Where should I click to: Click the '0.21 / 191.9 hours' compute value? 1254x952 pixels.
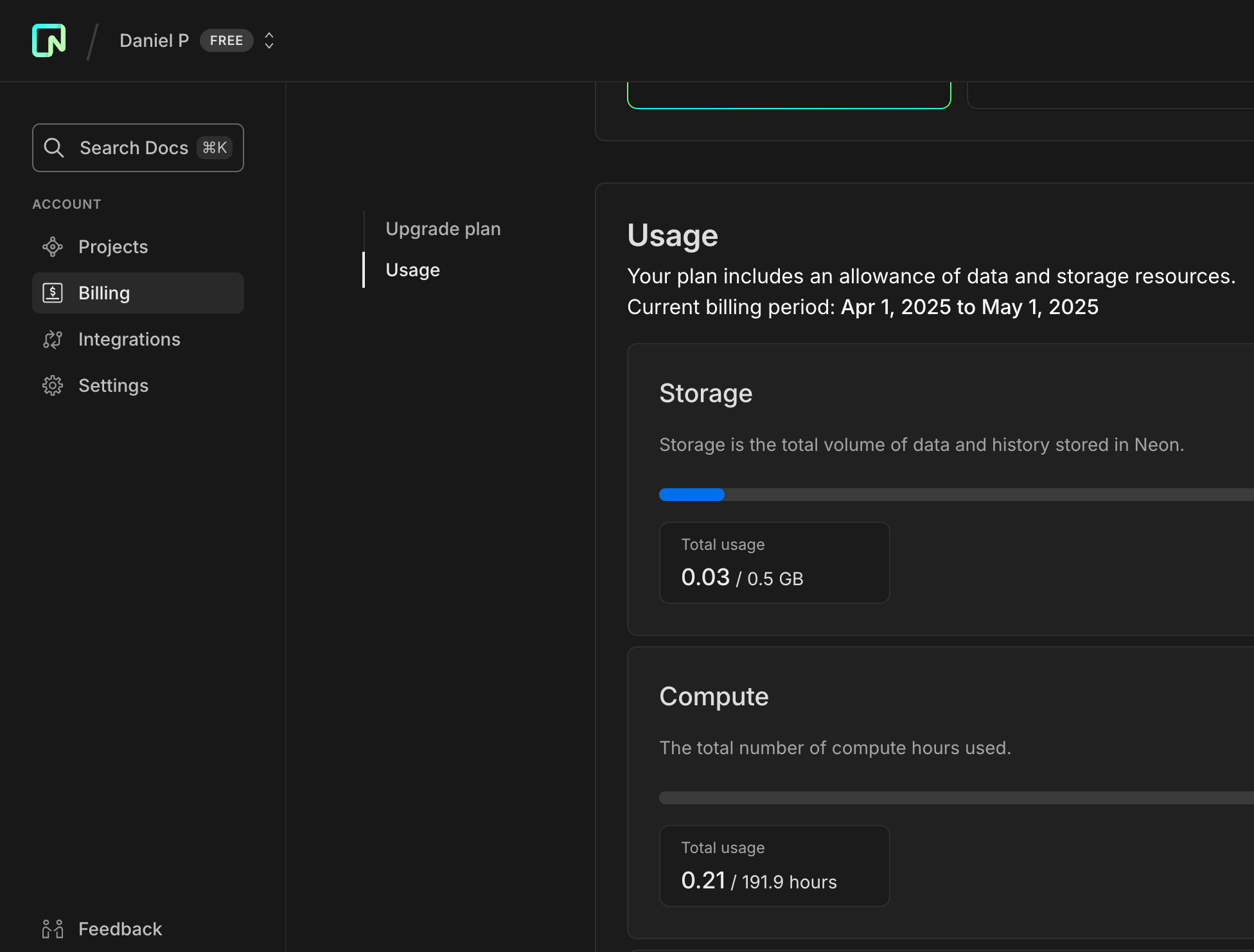759,881
